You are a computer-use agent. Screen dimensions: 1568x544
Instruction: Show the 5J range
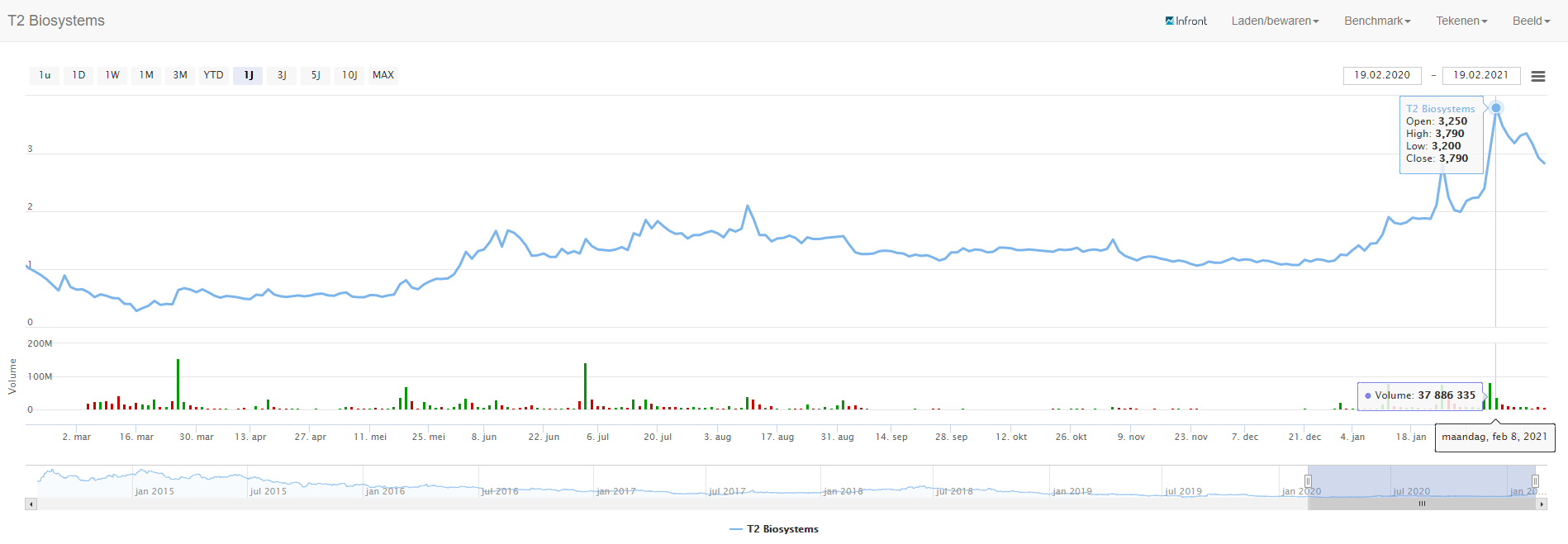pos(316,75)
